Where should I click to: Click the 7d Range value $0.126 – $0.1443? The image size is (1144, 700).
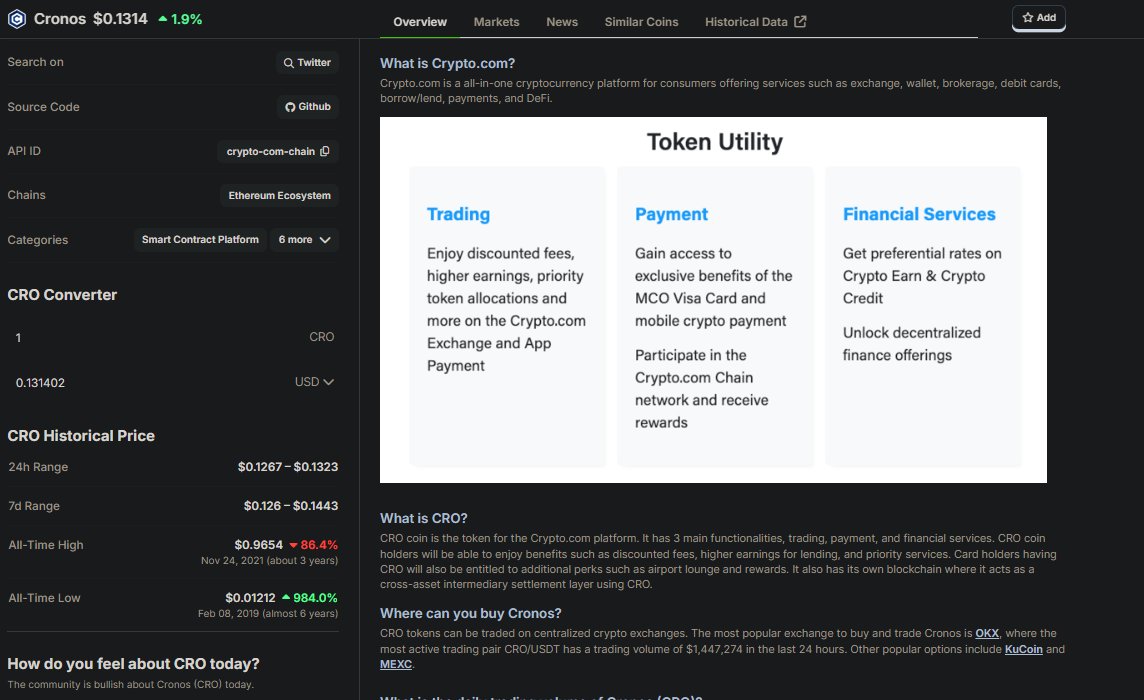pyautogui.click(x=290, y=506)
